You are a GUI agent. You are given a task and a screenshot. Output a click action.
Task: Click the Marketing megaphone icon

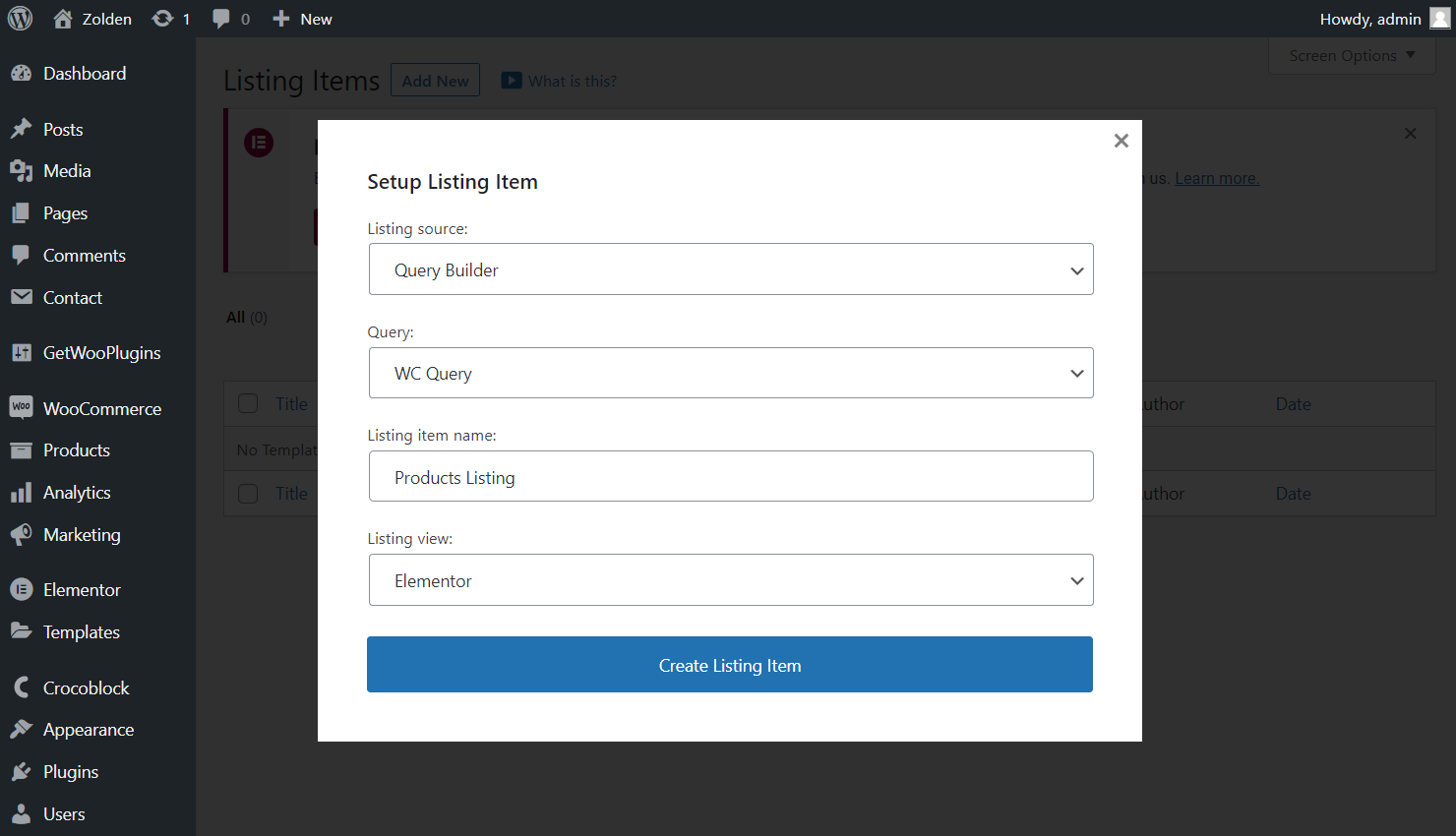click(21, 535)
